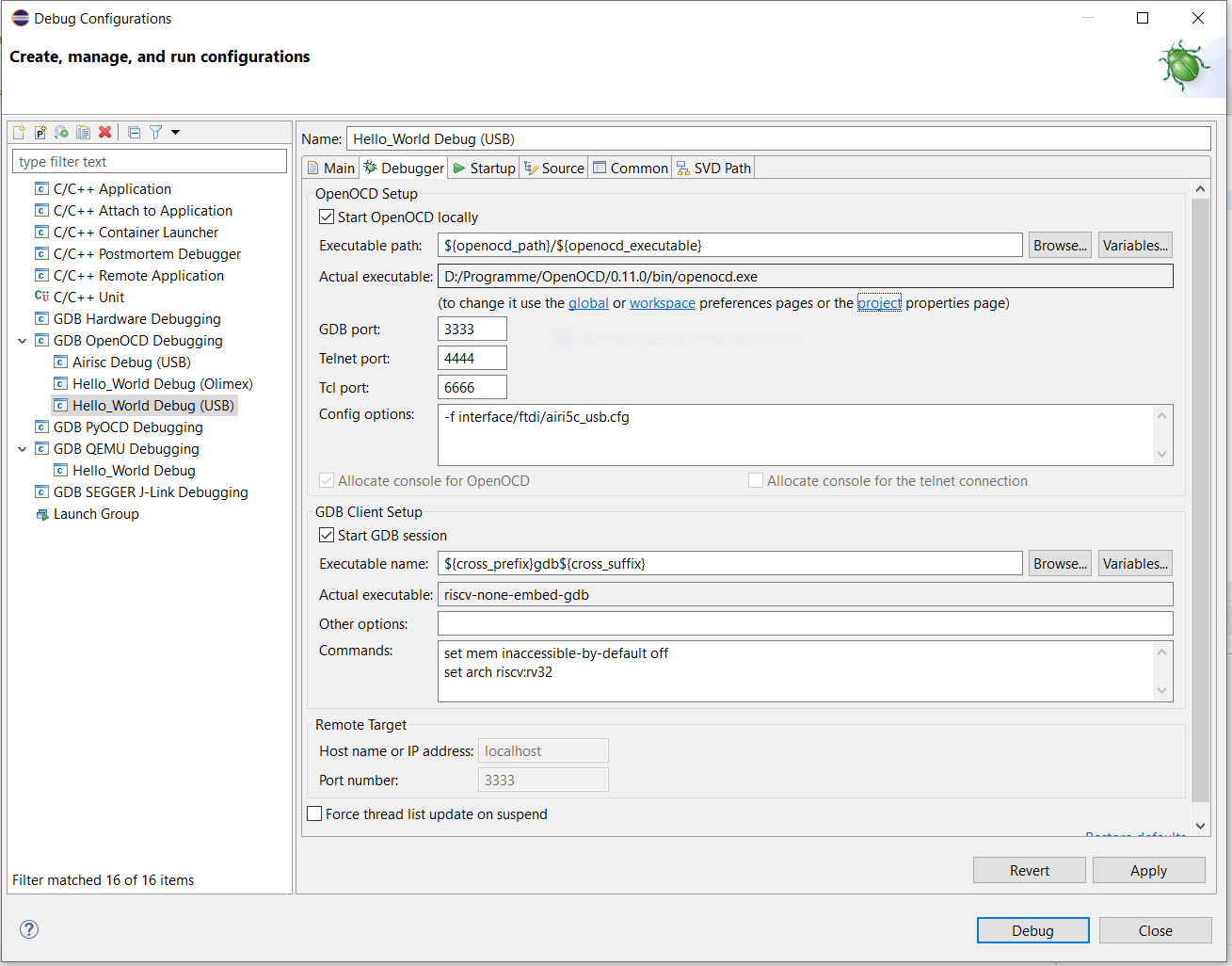Click the New launch configuration icon
Screen dimensions: 1232x966
(19, 133)
